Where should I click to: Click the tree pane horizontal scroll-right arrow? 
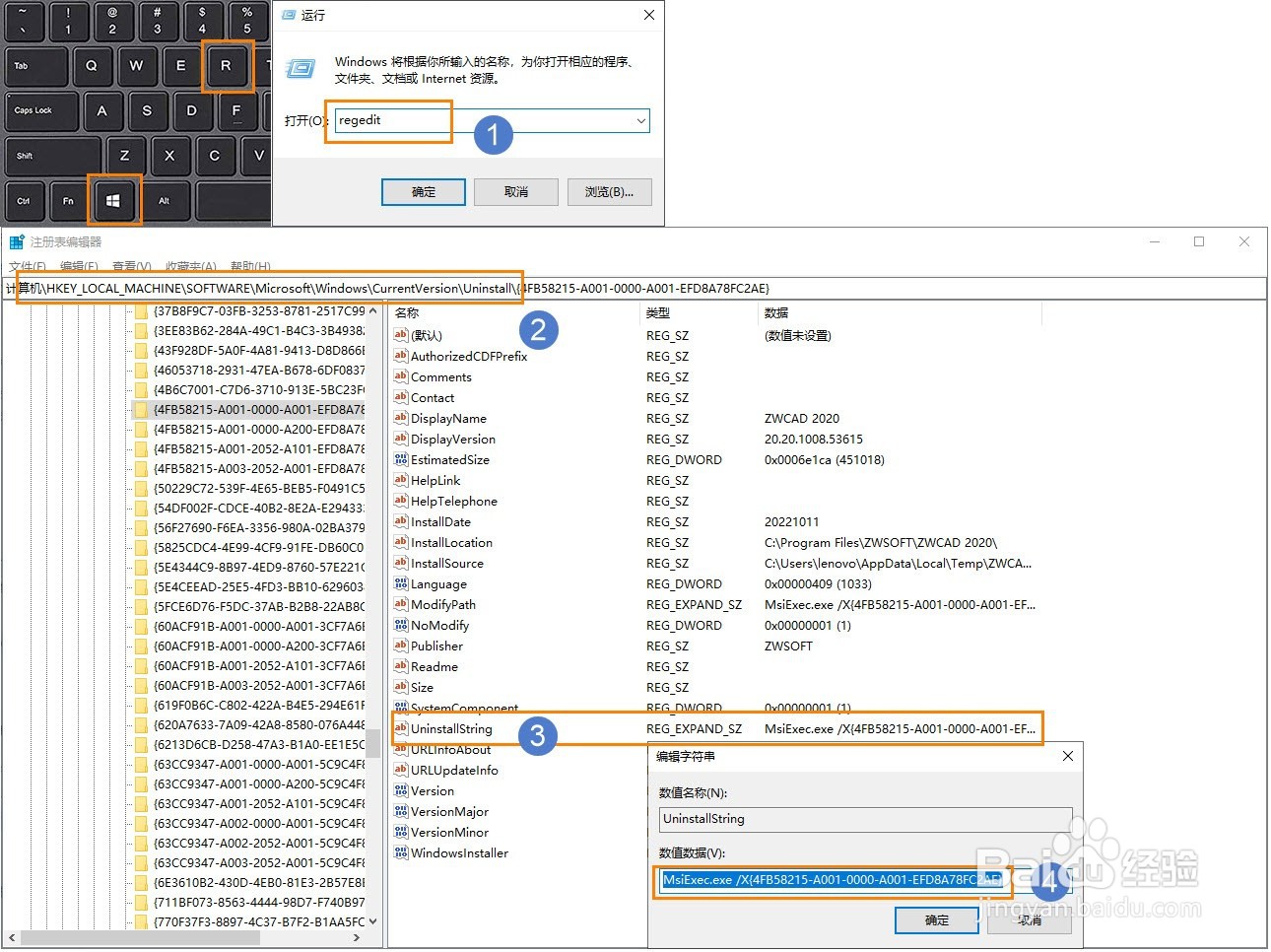click(x=358, y=937)
